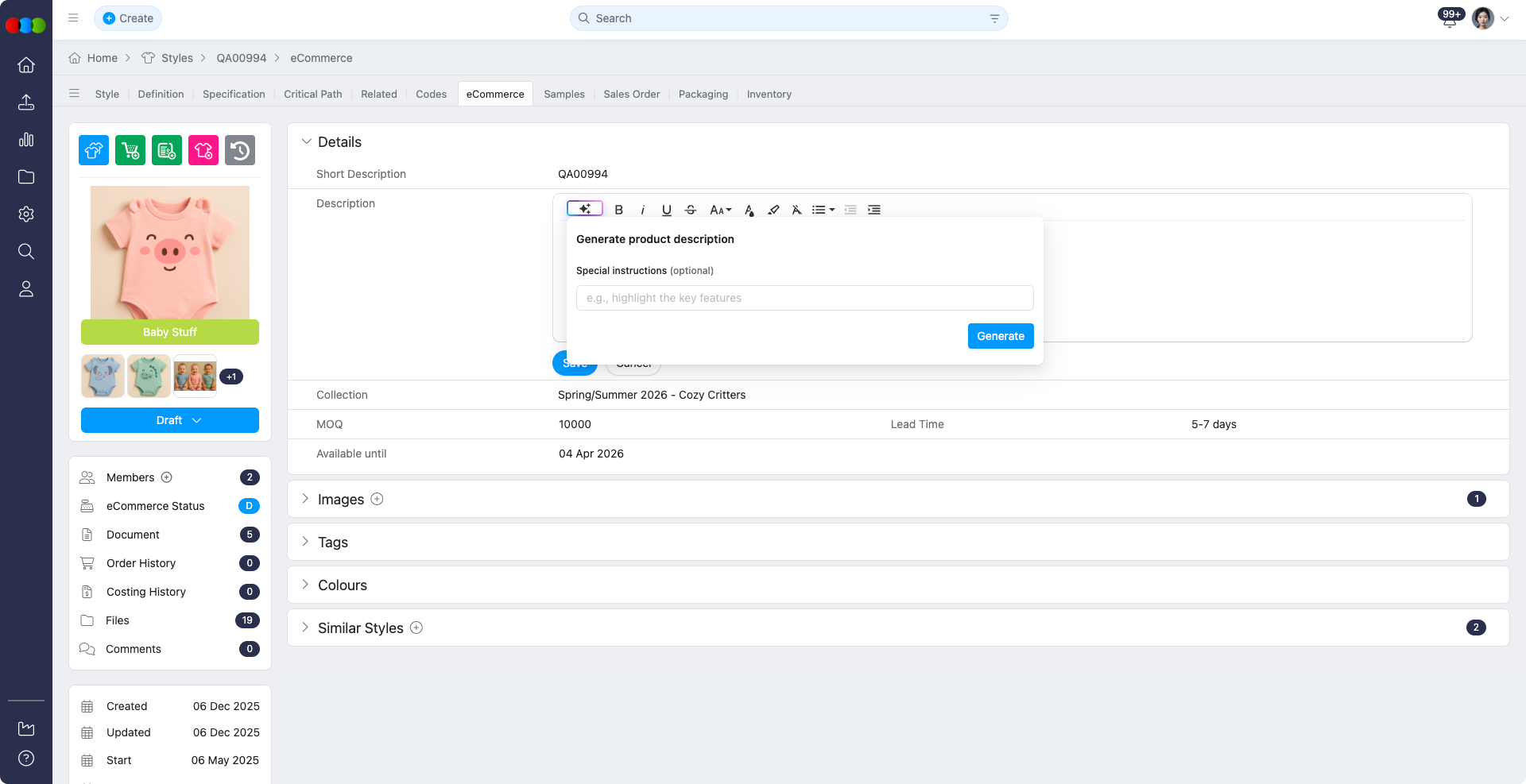Toggle underline formatting
This screenshot has width=1526, height=784.
666,210
